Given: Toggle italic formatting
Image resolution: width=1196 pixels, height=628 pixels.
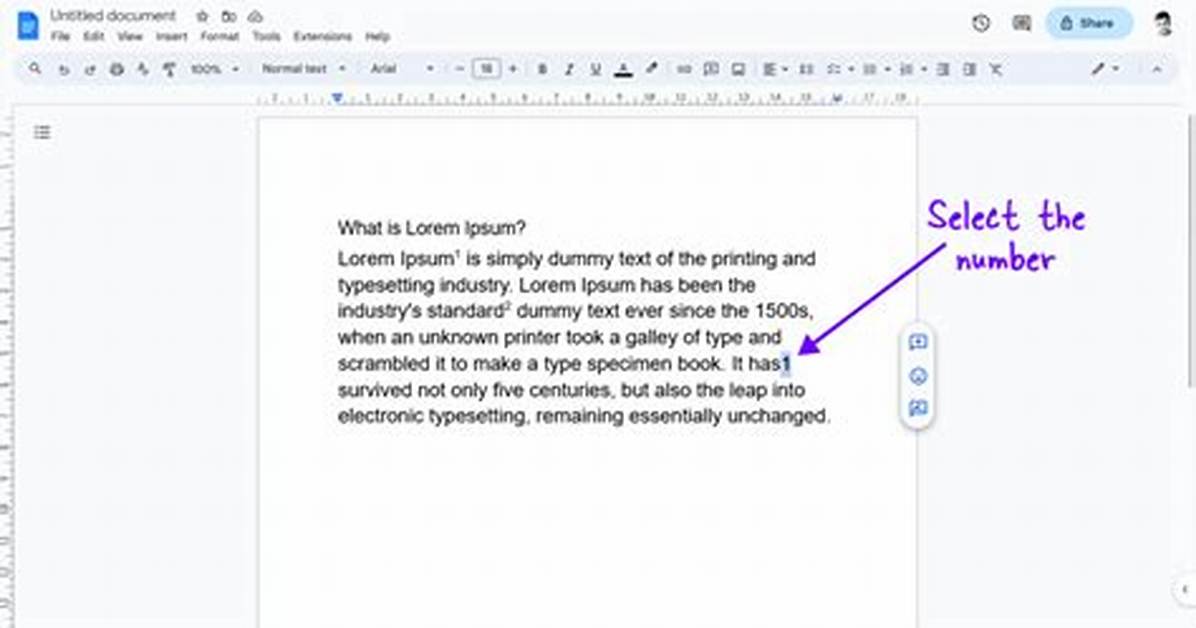Looking at the screenshot, I should click(569, 69).
